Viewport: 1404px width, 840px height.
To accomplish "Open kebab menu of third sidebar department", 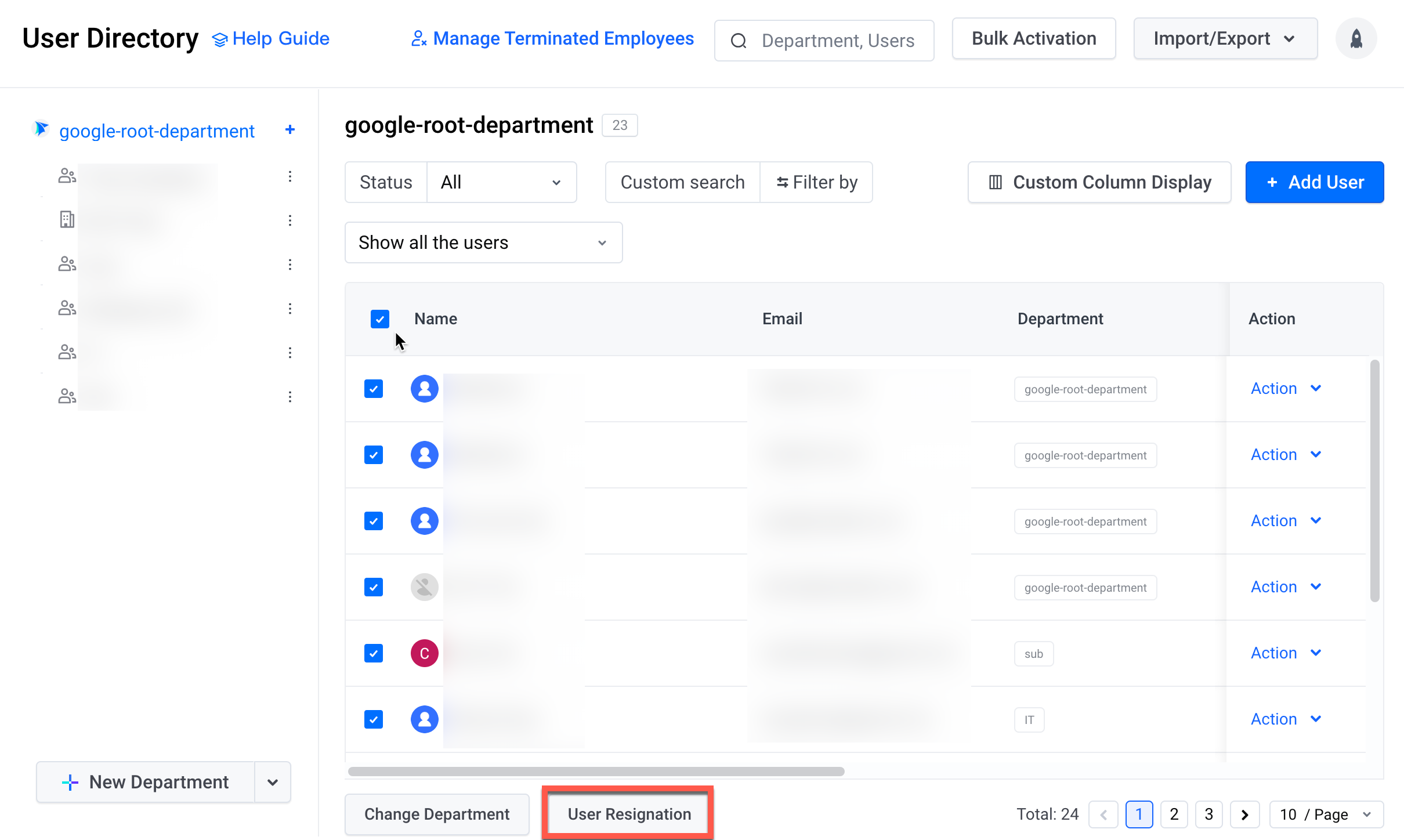I will click(x=290, y=265).
